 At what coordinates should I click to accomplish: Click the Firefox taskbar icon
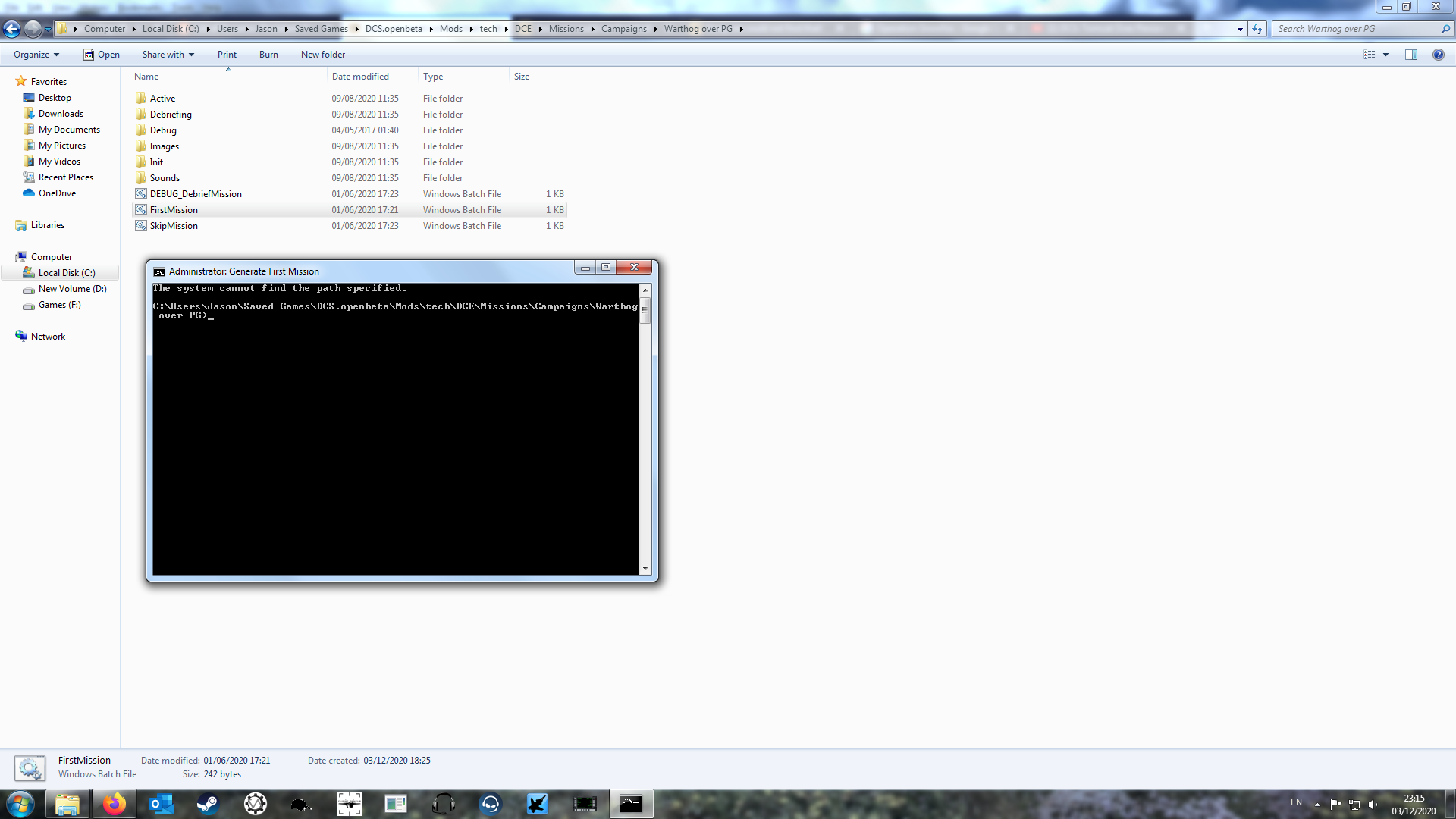point(115,804)
